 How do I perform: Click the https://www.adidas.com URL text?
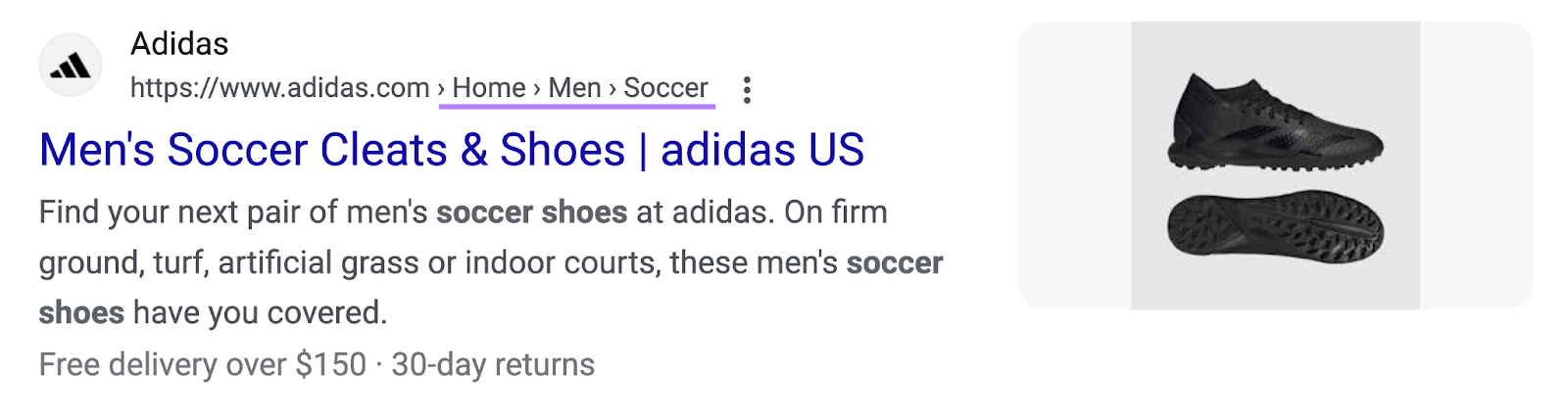[279, 88]
